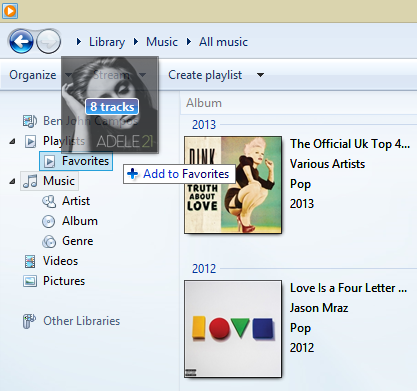Image resolution: width=417 pixels, height=391 pixels.
Task: Expand the arrow before All music breadcrumb
Action: point(189,42)
